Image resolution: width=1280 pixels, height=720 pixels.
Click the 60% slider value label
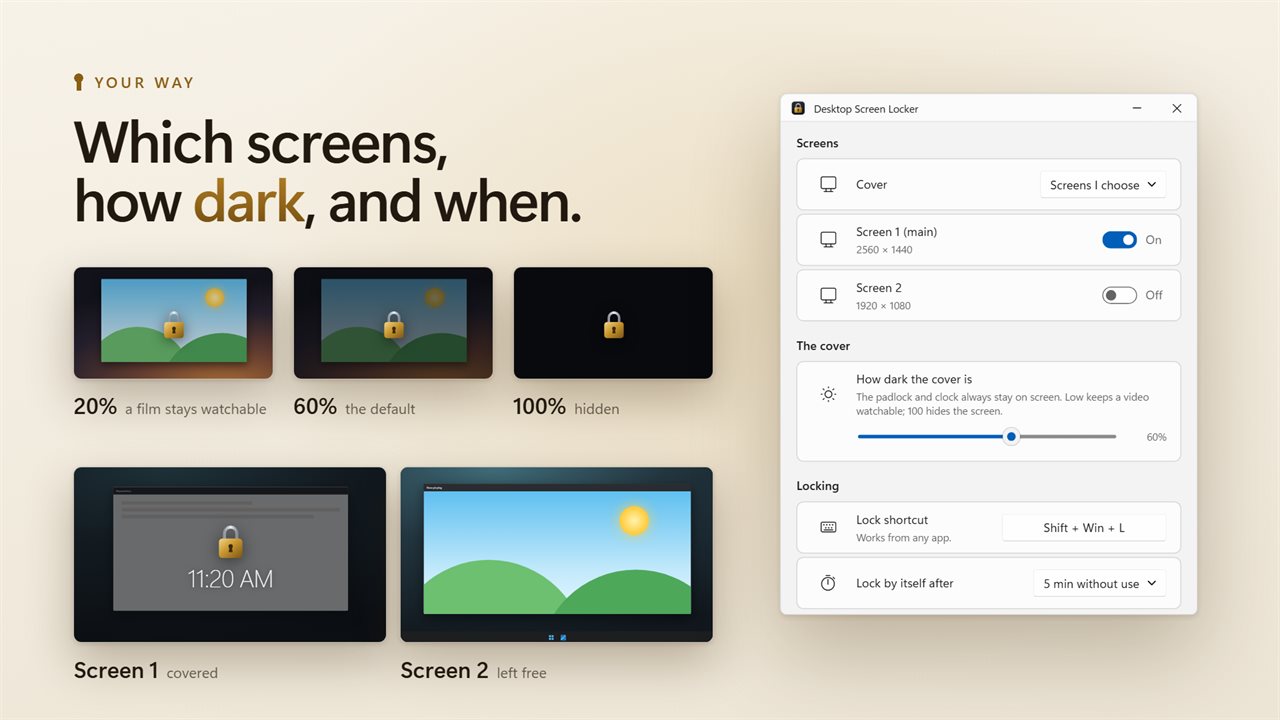click(1156, 437)
